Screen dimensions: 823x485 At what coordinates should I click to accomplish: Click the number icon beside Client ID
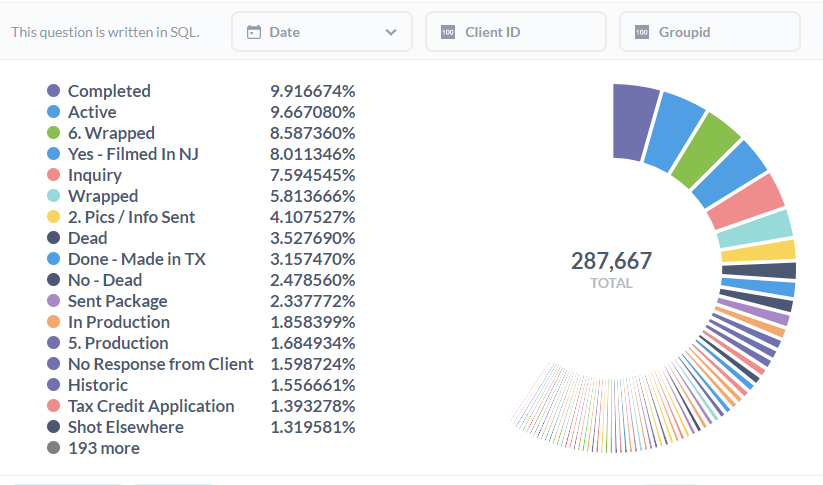pos(448,32)
